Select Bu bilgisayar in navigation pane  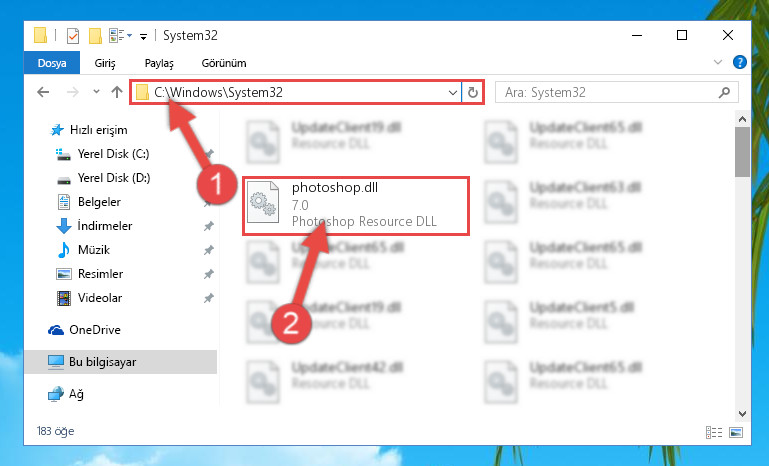(121, 362)
